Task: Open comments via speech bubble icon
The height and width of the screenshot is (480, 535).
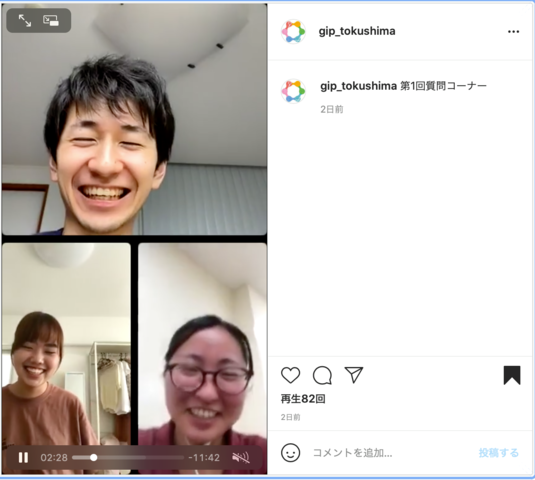Action: pyautogui.click(x=322, y=375)
